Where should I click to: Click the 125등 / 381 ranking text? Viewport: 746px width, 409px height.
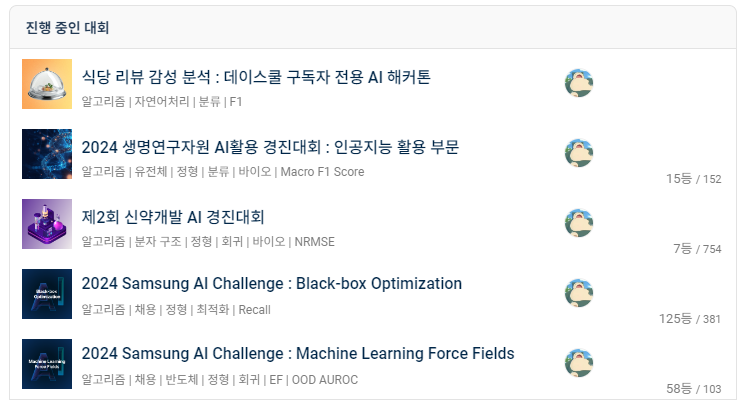690,319
